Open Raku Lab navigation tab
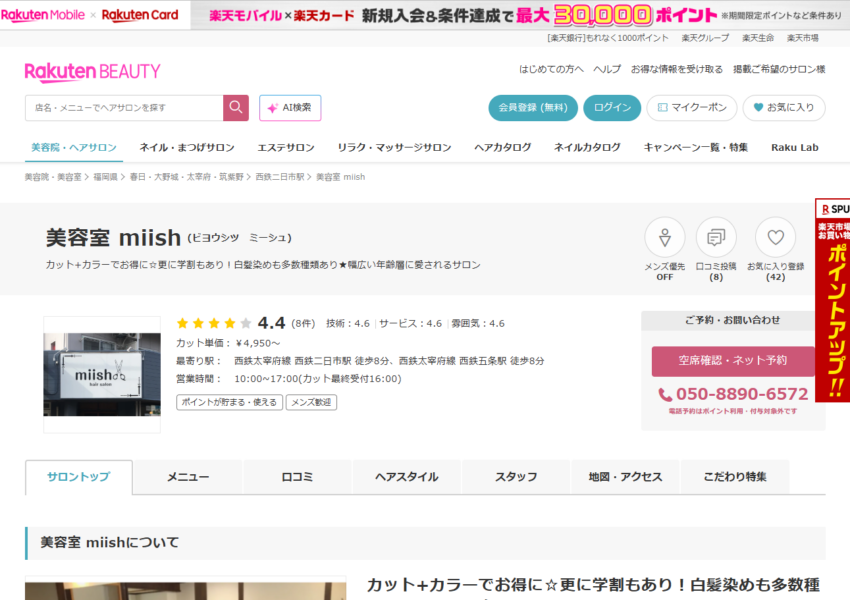850x600 pixels. (x=795, y=147)
